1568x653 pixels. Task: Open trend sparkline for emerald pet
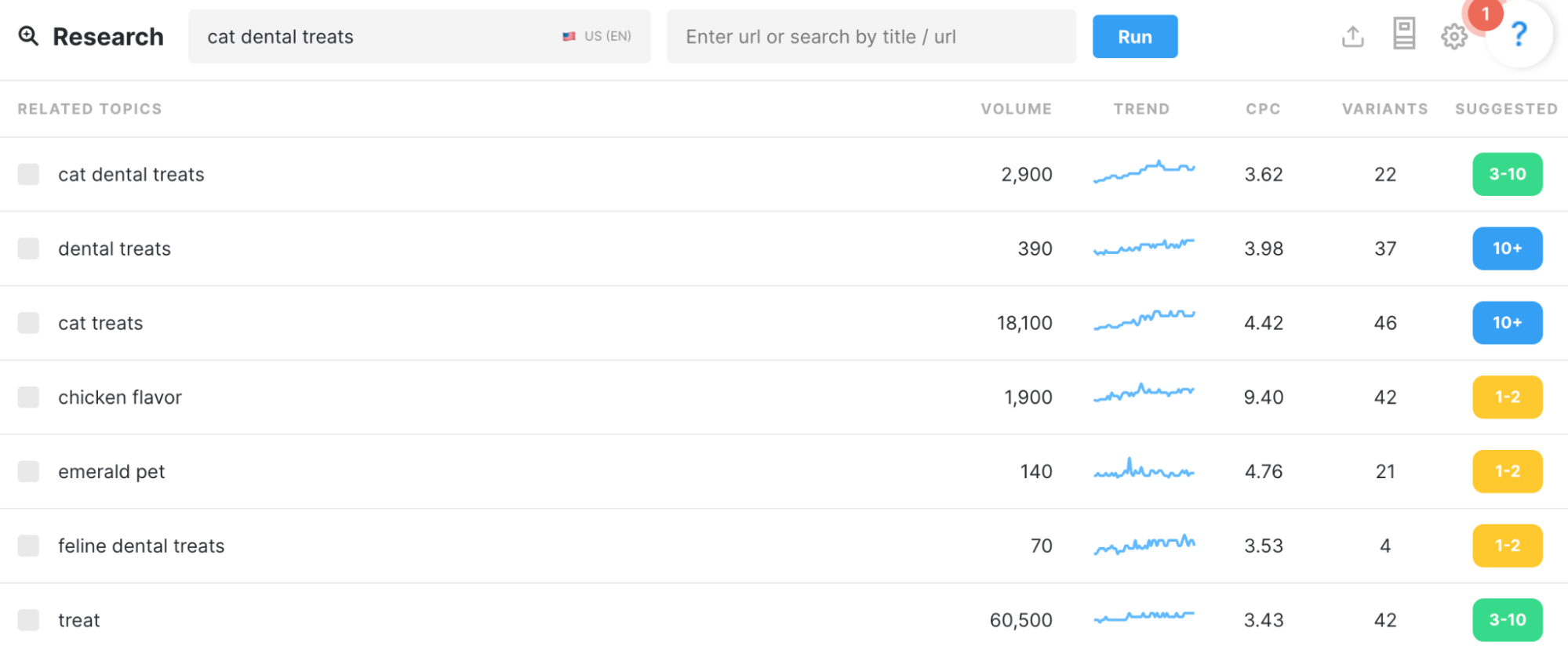(1144, 470)
